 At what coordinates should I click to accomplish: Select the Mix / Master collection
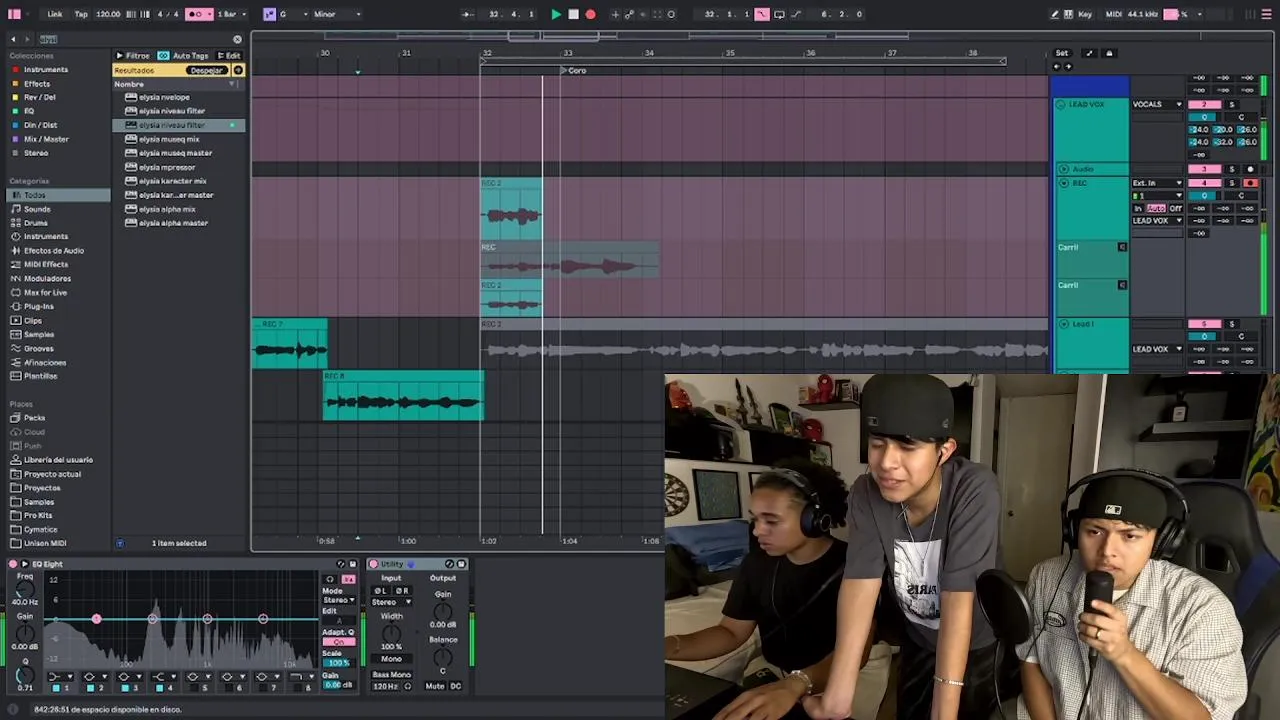pyautogui.click(x=46, y=139)
